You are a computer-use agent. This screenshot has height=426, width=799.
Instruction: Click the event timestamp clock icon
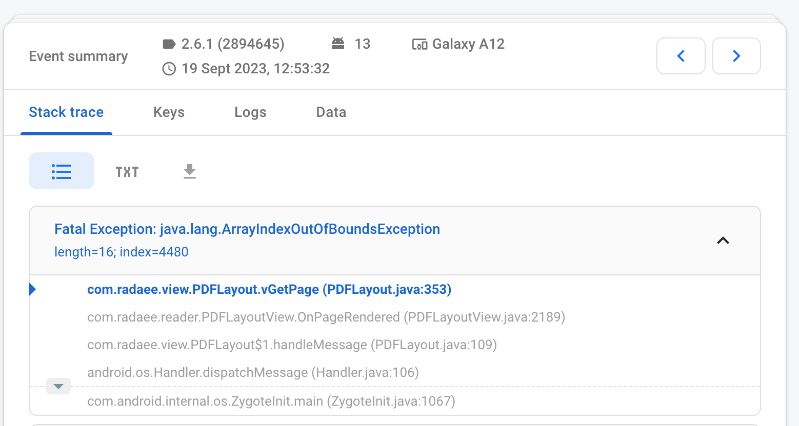pyautogui.click(x=169, y=69)
